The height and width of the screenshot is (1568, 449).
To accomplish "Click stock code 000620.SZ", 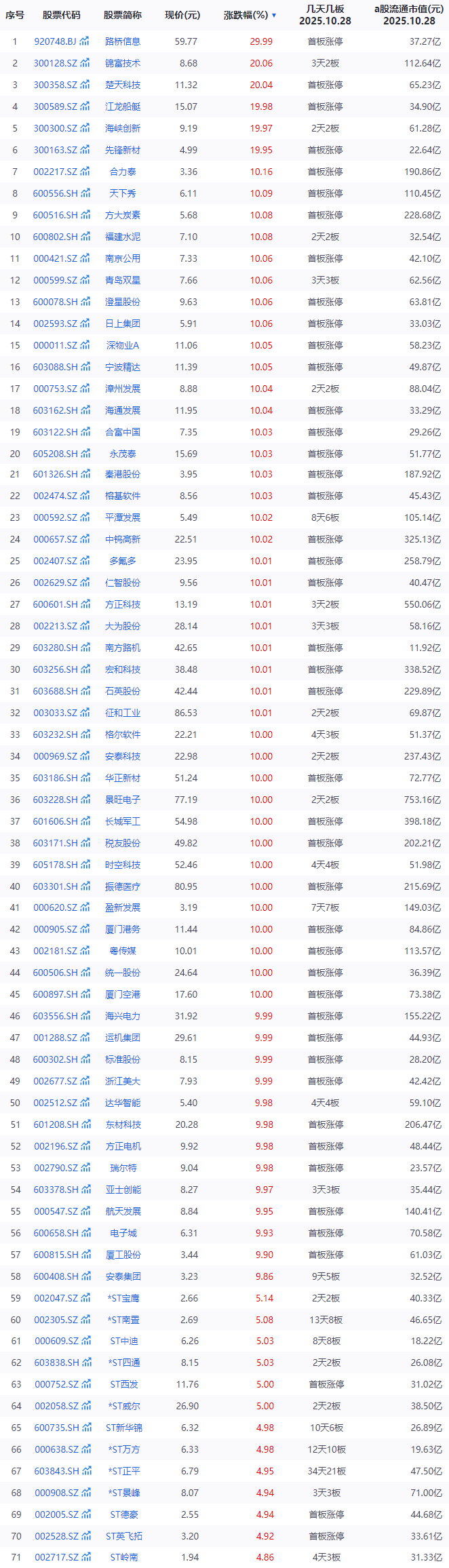I will [x=56, y=907].
